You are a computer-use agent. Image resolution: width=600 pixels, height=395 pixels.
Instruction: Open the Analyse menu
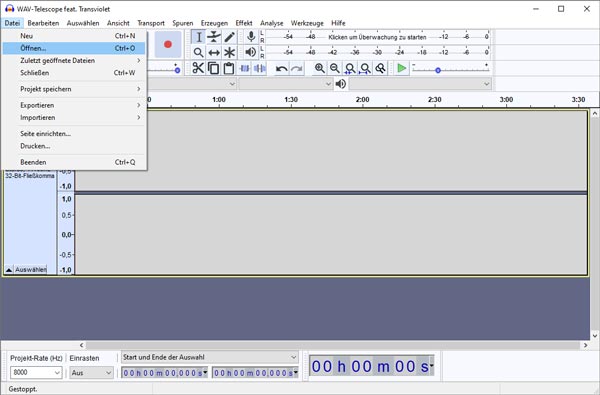point(271,23)
